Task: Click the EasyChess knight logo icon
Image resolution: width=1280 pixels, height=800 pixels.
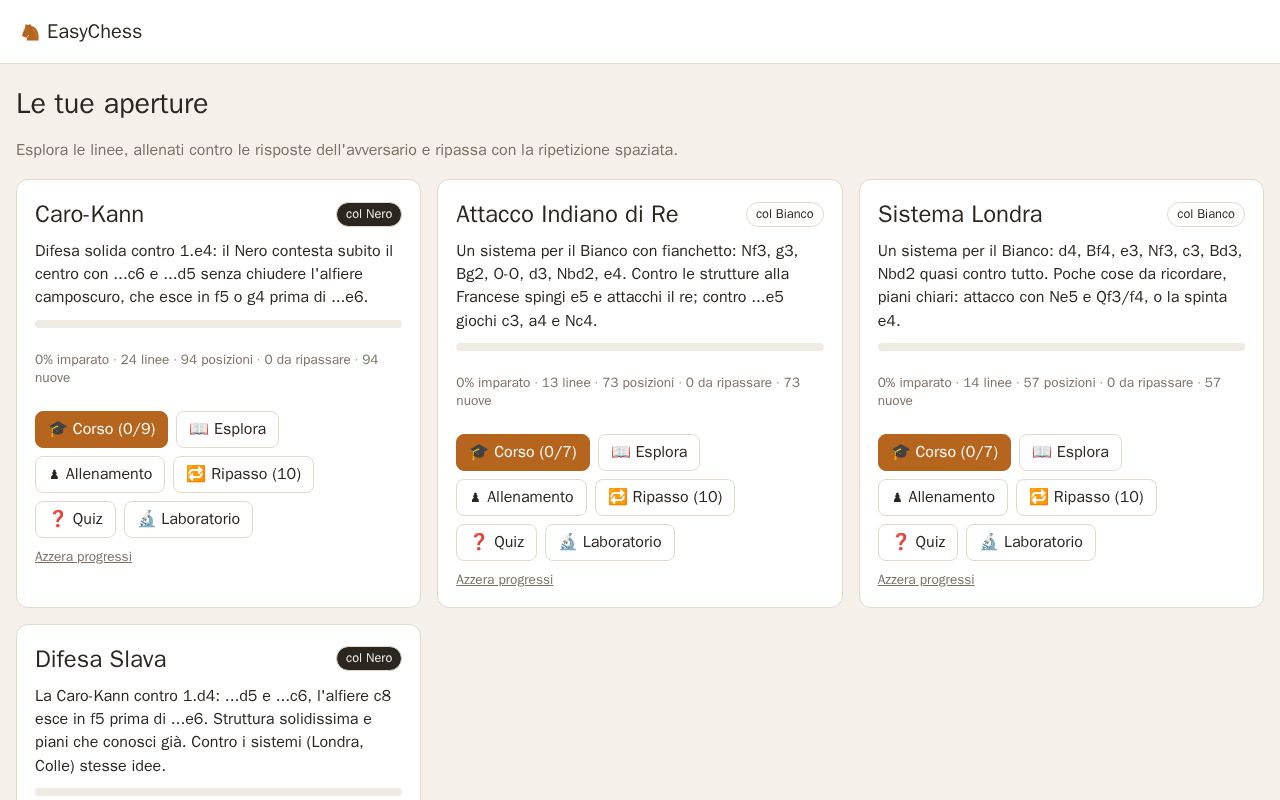Action: (31, 32)
